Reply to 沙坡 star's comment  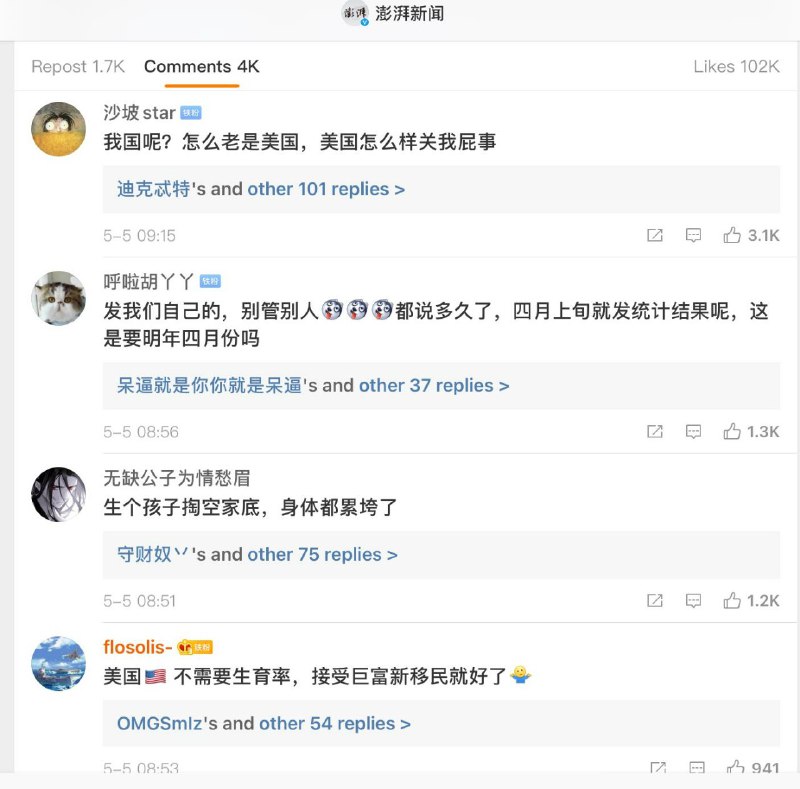pyautogui.click(x=693, y=236)
